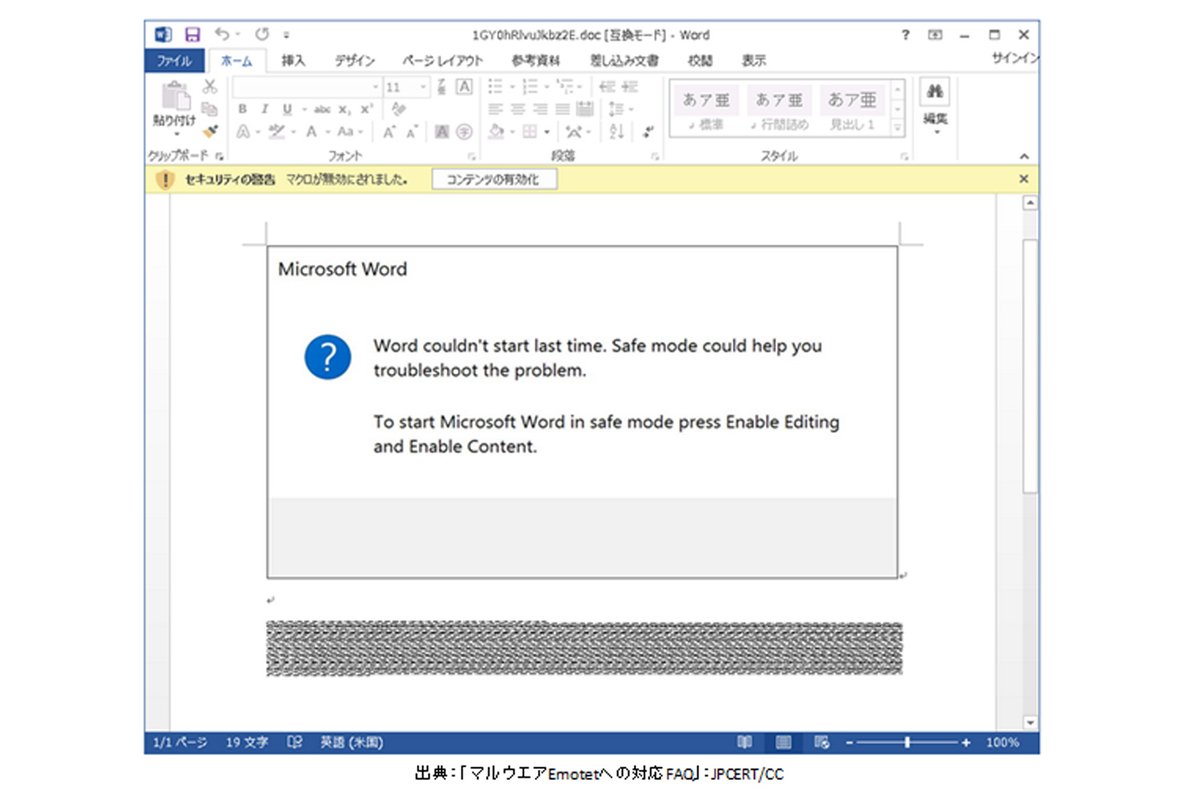Click the Shrink Font icon
The width and height of the screenshot is (1200, 800).
(413, 131)
